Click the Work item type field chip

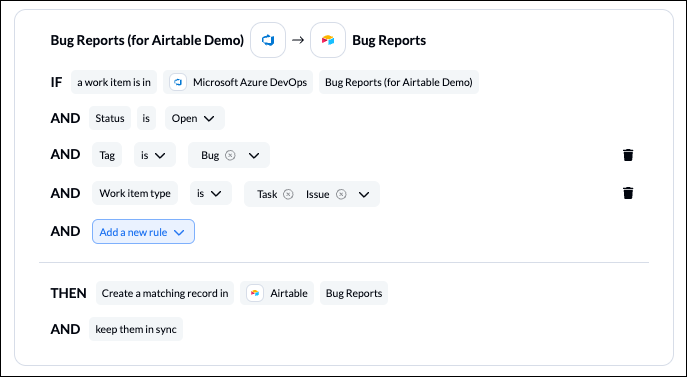(135, 193)
